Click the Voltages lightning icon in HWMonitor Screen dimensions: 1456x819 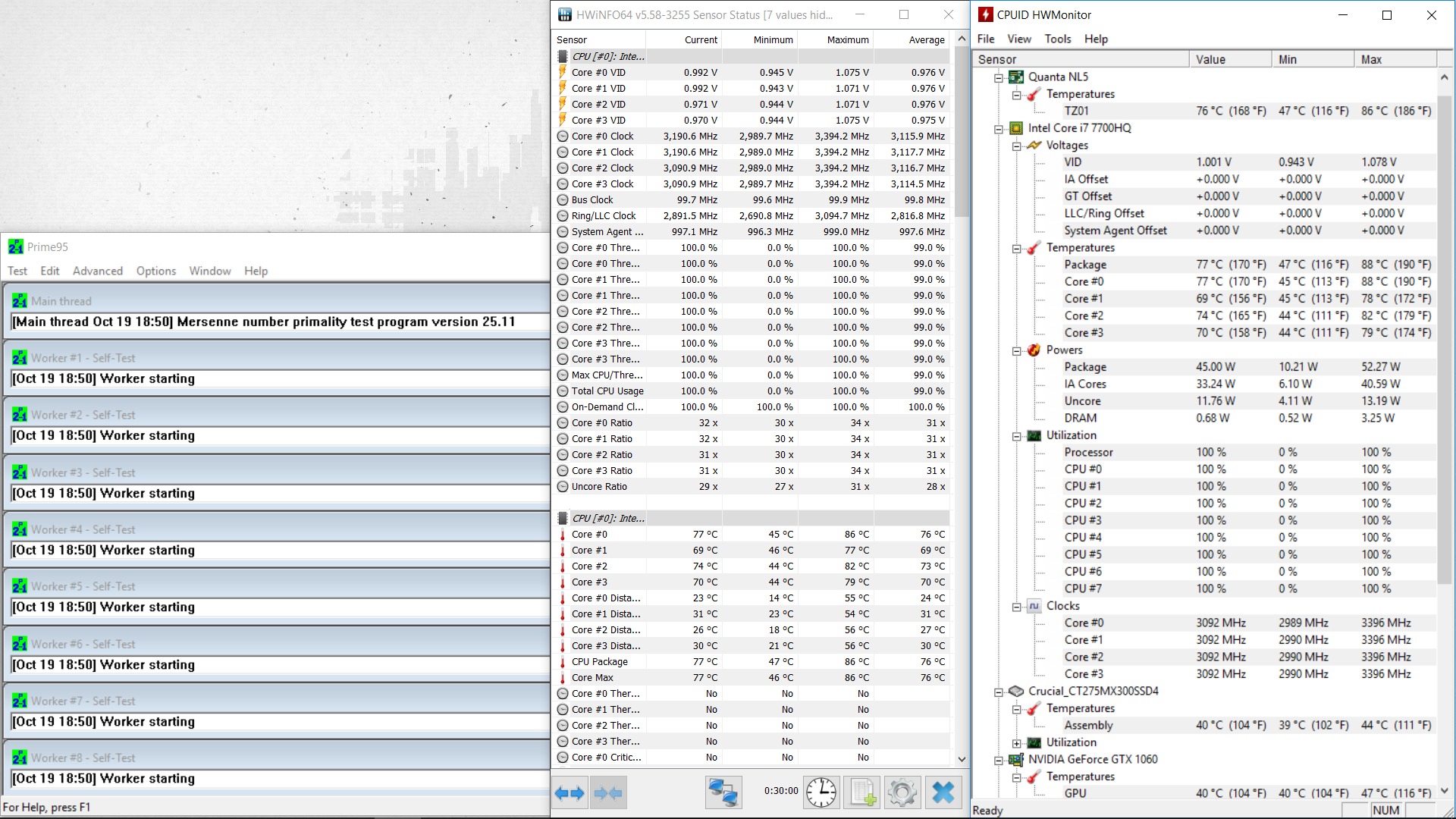tap(1034, 146)
